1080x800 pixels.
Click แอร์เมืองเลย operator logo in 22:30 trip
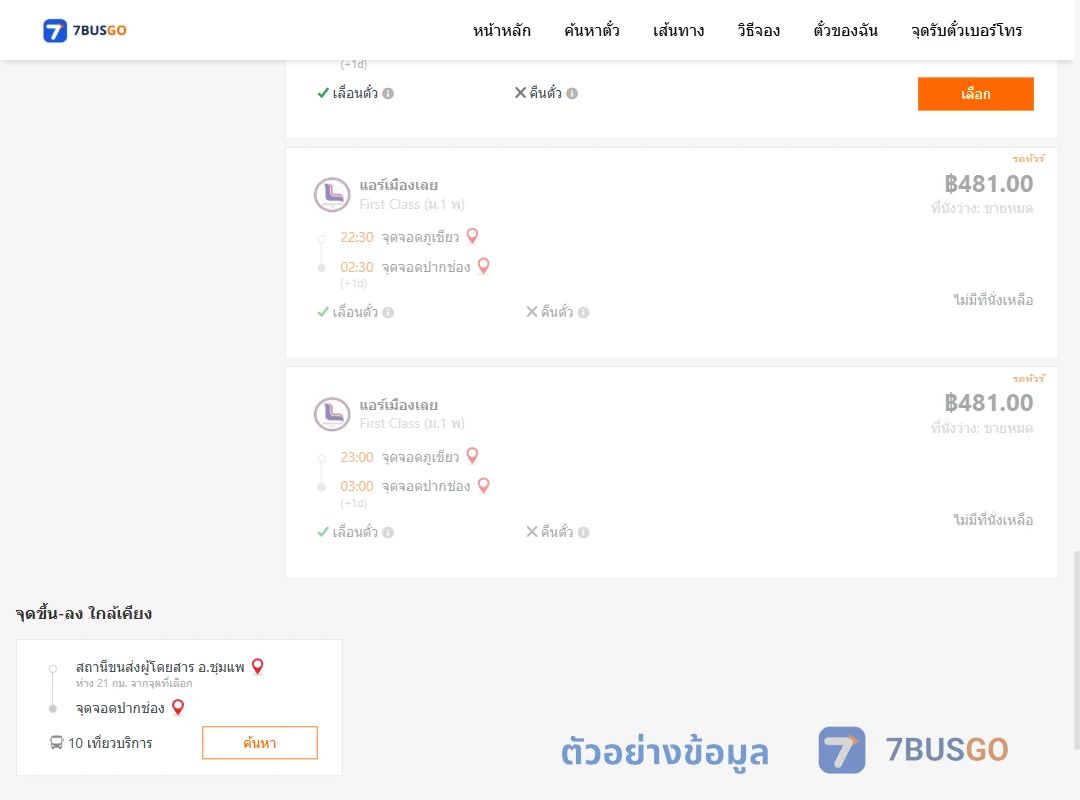pyautogui.click(x=332, y=194)
